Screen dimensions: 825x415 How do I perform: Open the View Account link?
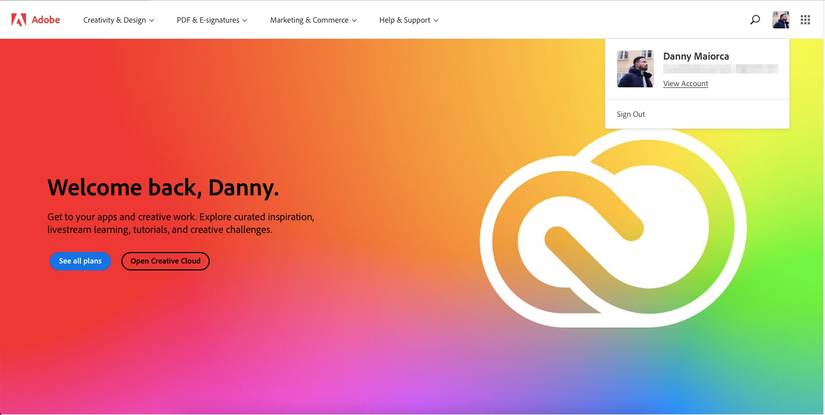[x=686, y=84]
